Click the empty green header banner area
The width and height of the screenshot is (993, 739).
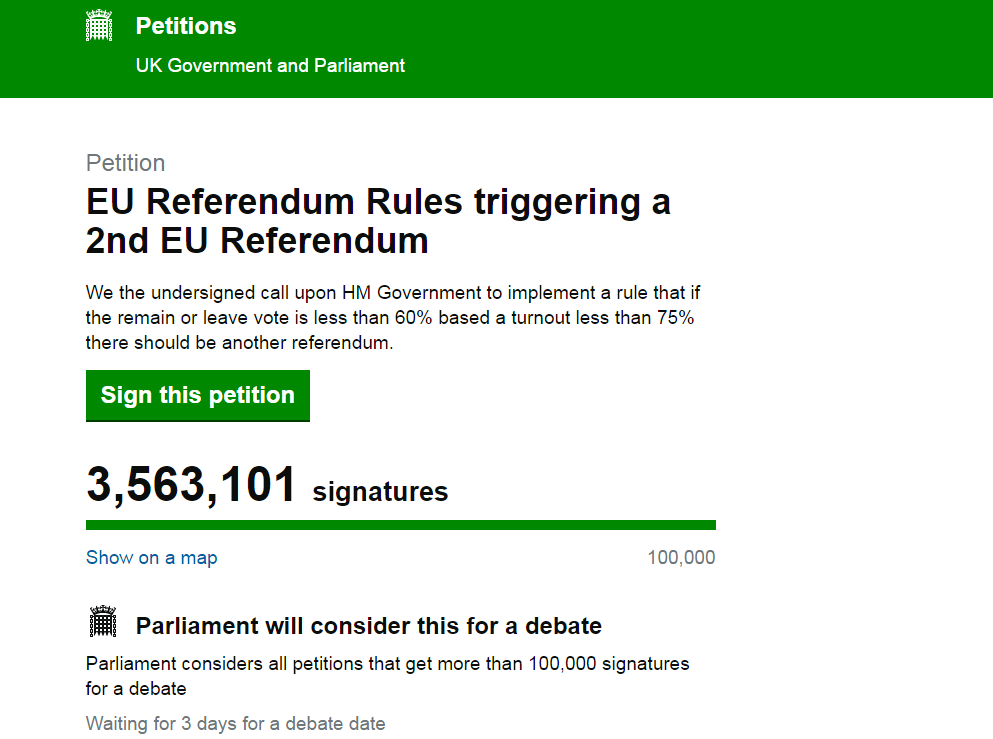(700, 48)
